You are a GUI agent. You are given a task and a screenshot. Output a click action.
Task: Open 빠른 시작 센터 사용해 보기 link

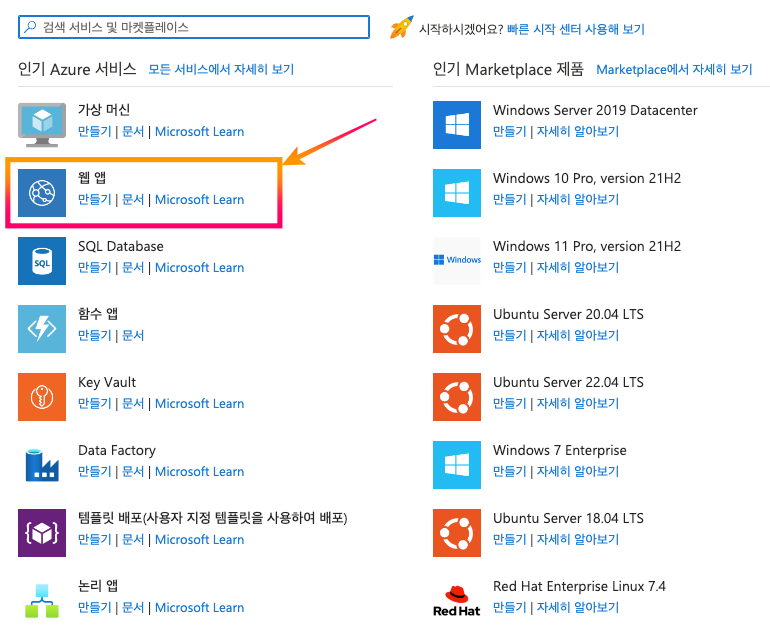click(576, 29)
